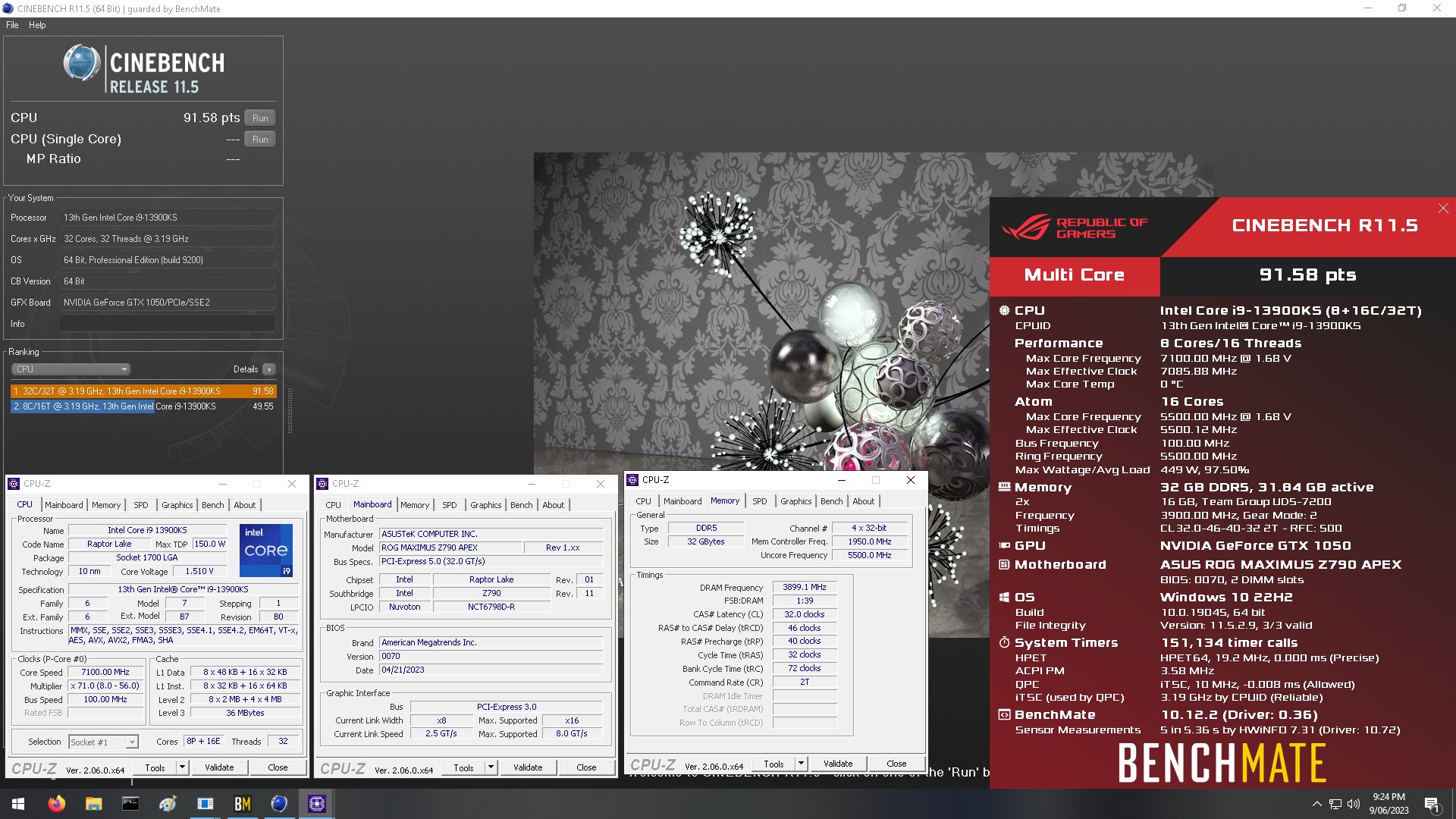Screen dimensions: 1456x819
Task: Click Tools button in Mainboard CPU-Z window
Action: [463, 767]
